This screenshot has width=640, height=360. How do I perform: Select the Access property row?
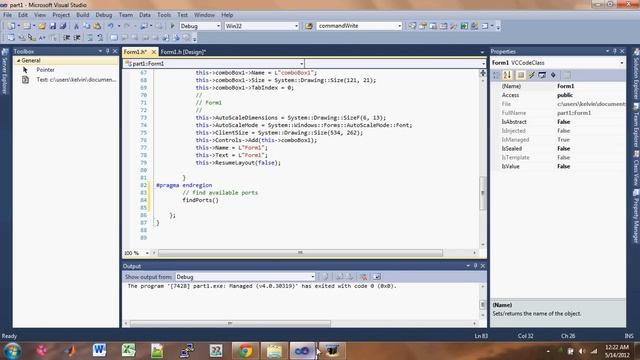(x=558, y=95)
